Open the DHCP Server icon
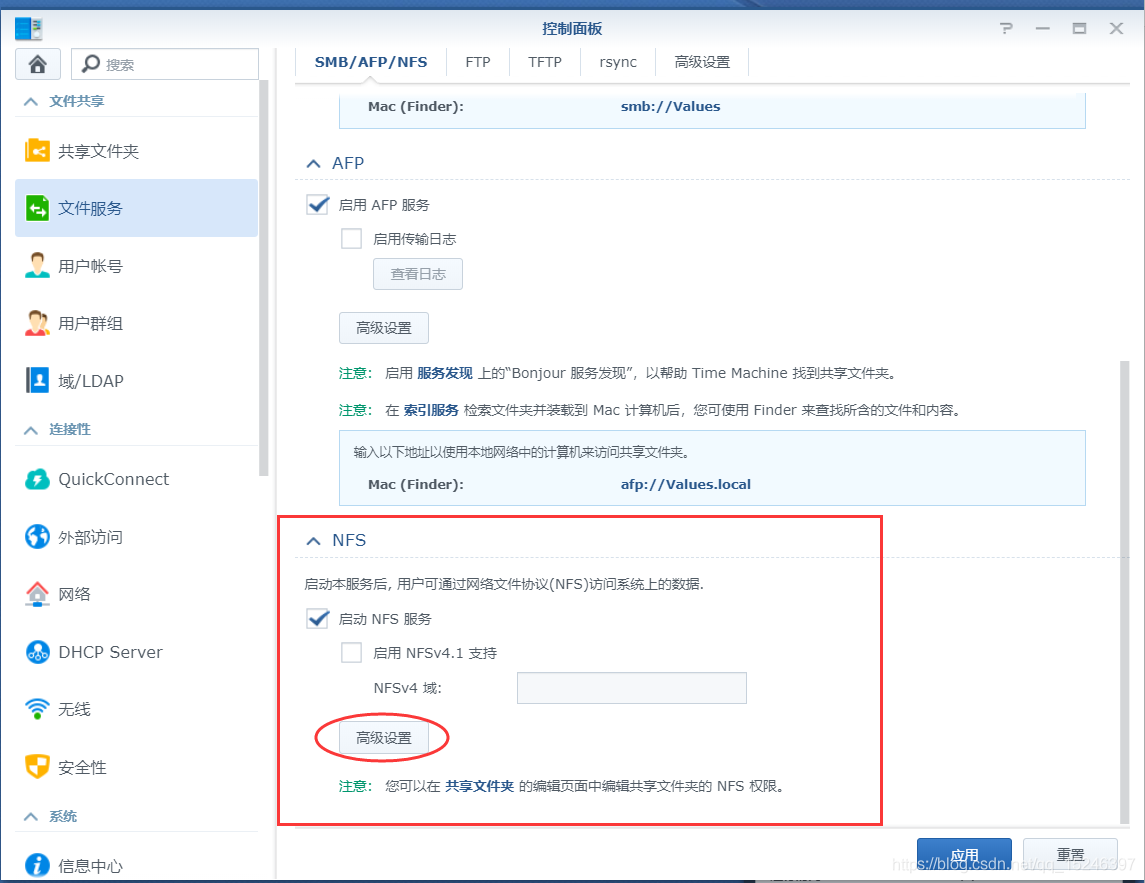This screenshot has width=1145, height=883. coord(37,651)
